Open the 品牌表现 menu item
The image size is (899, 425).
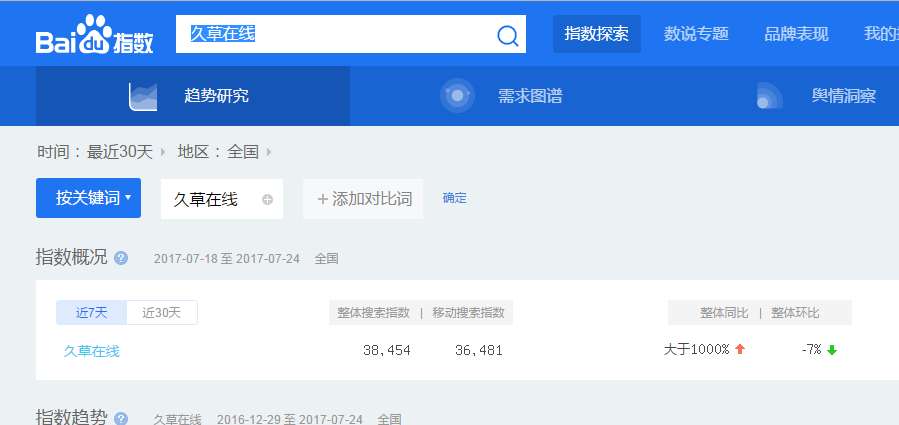[x=796, y=34]
